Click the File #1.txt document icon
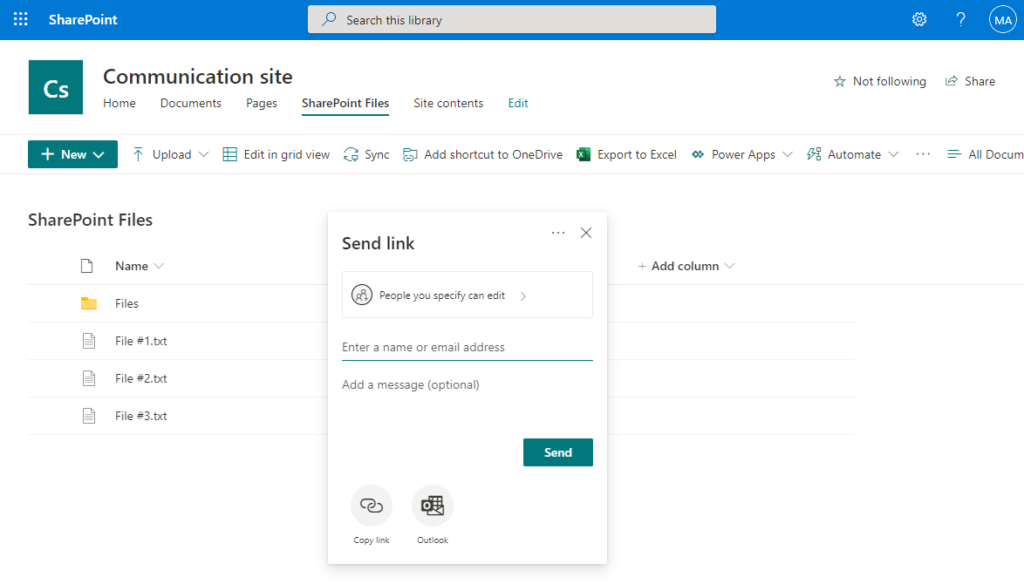Image resolution: width=1024 pixels, height=584 pixels. coord(89,341)
